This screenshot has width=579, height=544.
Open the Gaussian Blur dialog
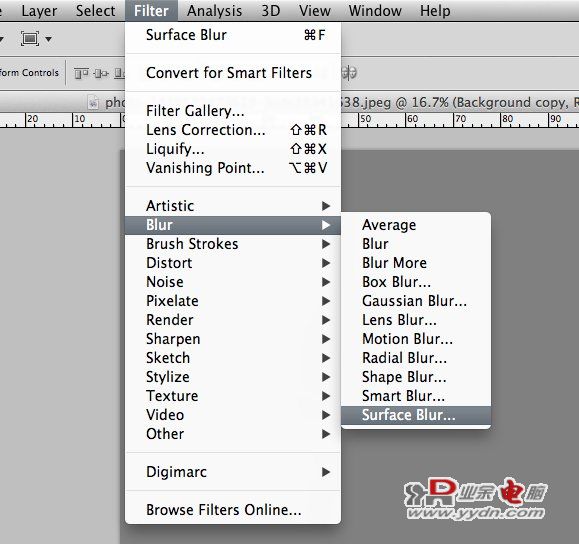tap(416, 301)
